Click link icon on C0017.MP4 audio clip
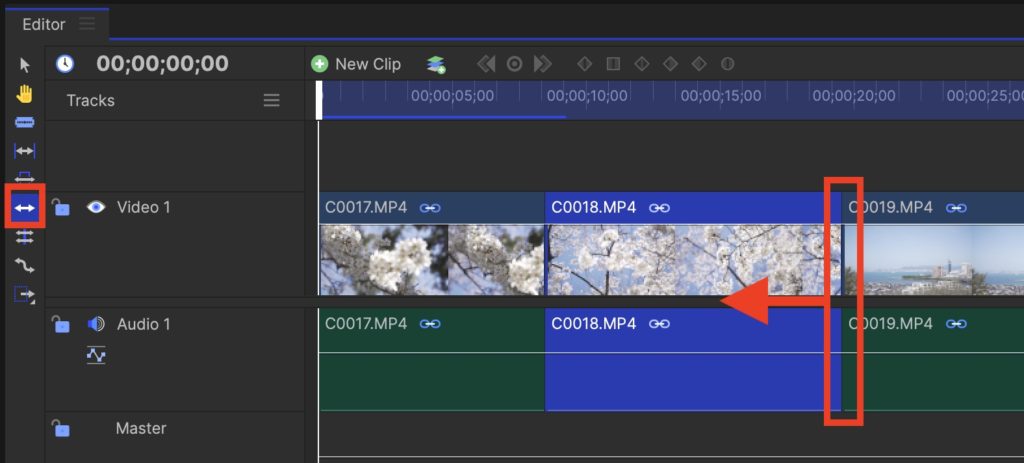Screen dimensions: 1024x463 pos(430,324)
